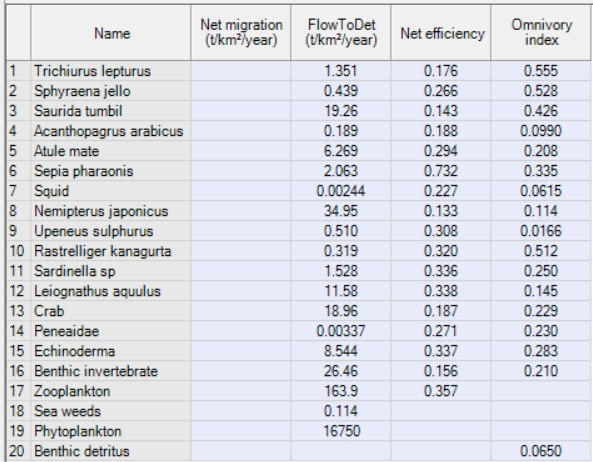The width and height of the screenshot is (593, 462).
Task: Select the Echinoderma name cell
Action: pos(111,352)
